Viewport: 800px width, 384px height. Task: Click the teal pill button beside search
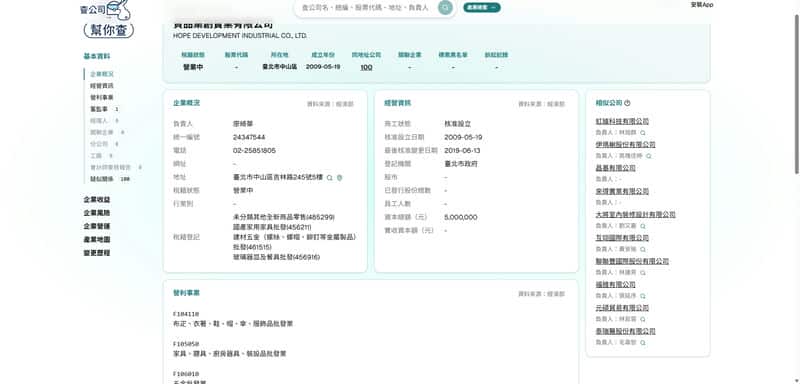pyautogui.click(x=482, y=7)
